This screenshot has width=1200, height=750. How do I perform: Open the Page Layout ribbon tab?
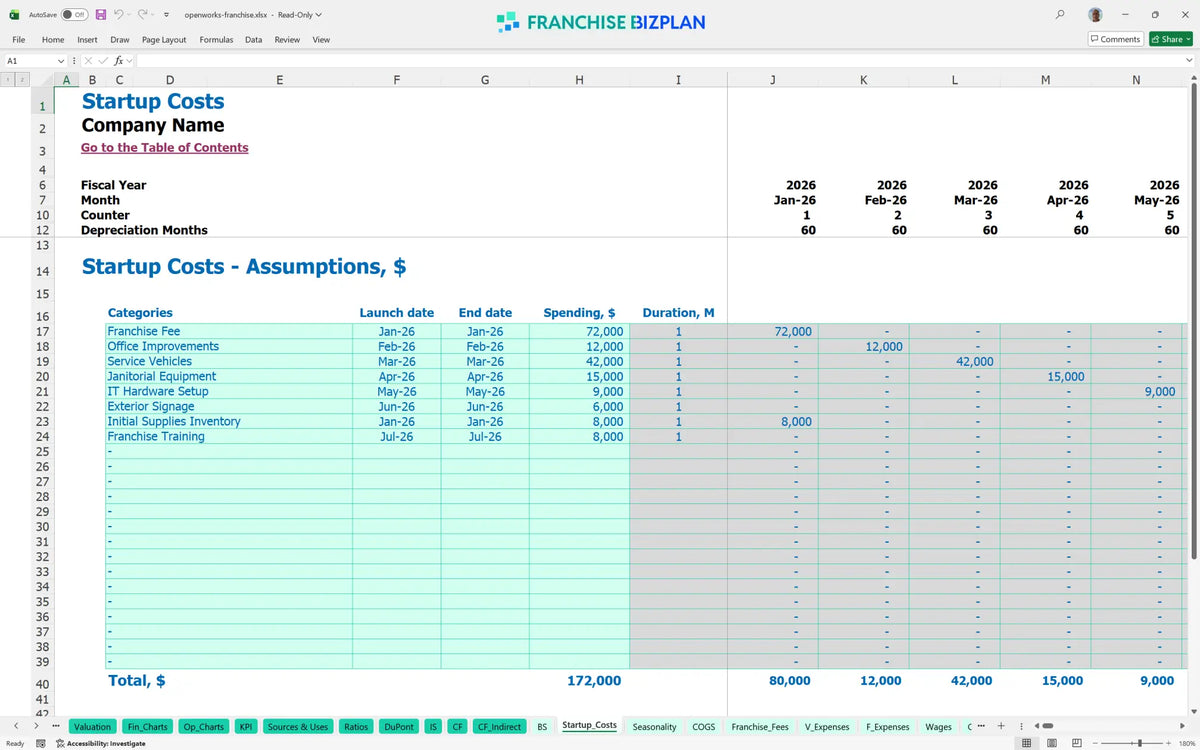coord(164,40)
